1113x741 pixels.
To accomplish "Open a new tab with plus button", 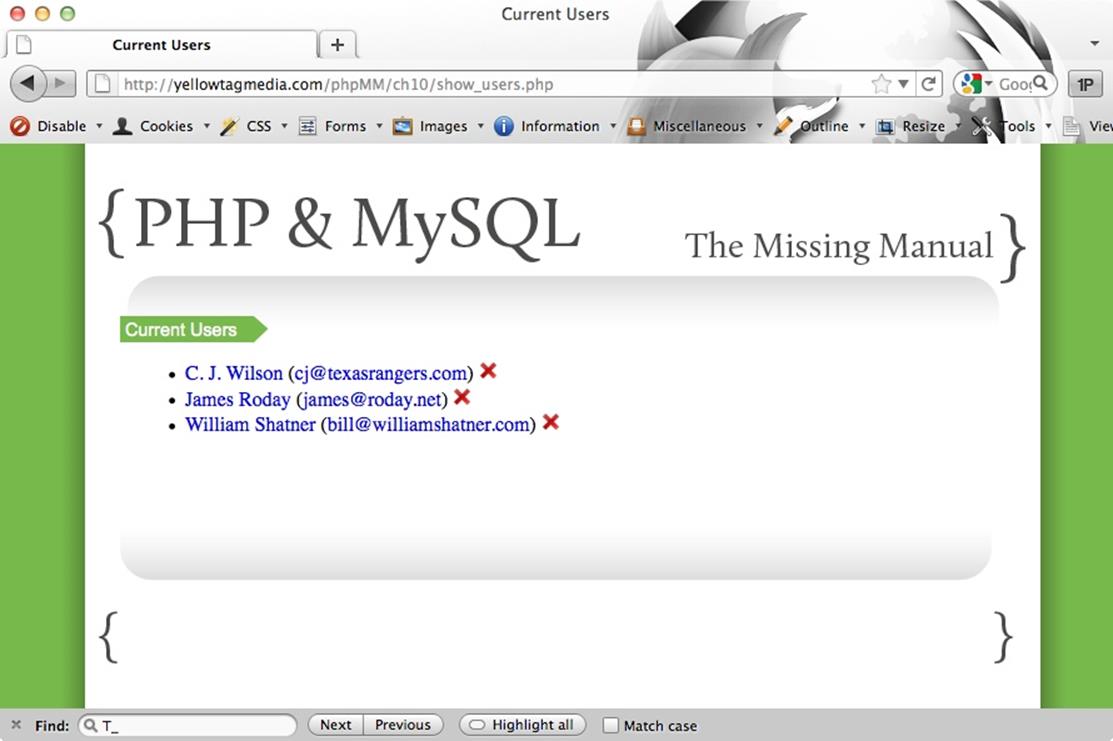I will pos(338,45).
